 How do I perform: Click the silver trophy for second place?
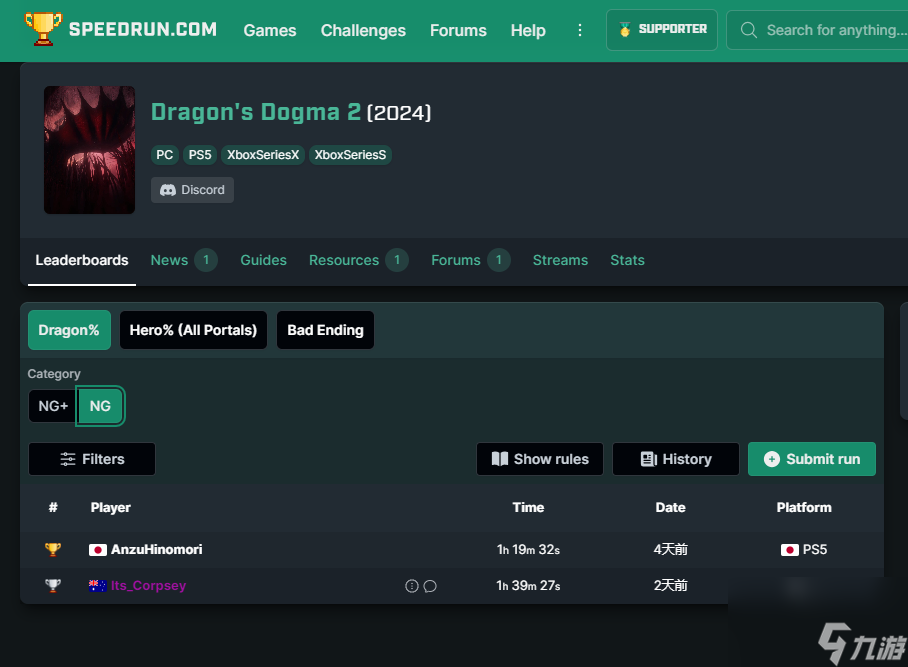coord(53,585)
